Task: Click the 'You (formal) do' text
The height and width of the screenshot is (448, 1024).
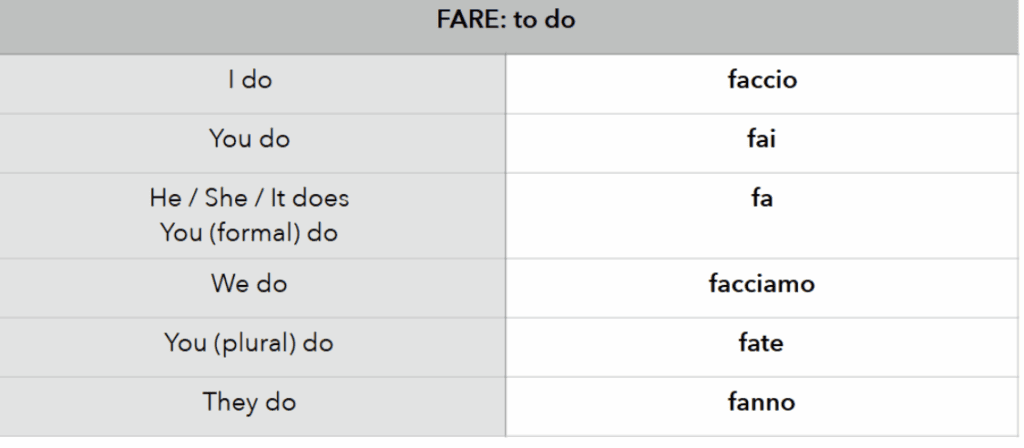Action: click(x=249, y=233)
